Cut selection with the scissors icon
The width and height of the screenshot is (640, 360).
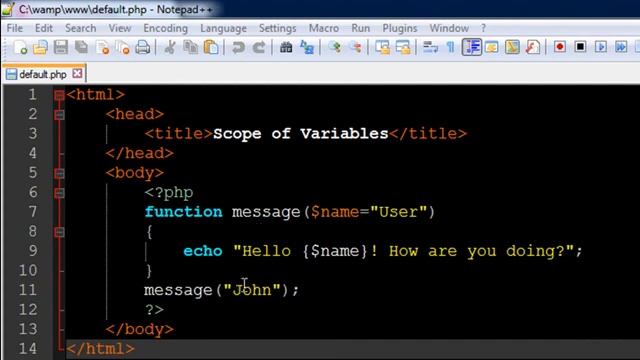click(x=170, y=47)
